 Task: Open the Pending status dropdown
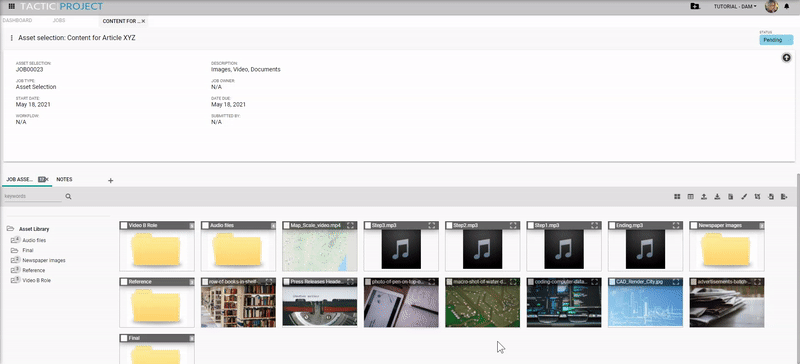[776, 40]
